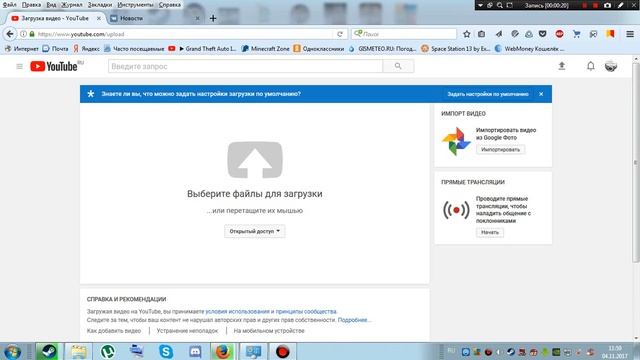Open the Space Station 13 bookmark

pyautogui.click(x=456, y=49)
